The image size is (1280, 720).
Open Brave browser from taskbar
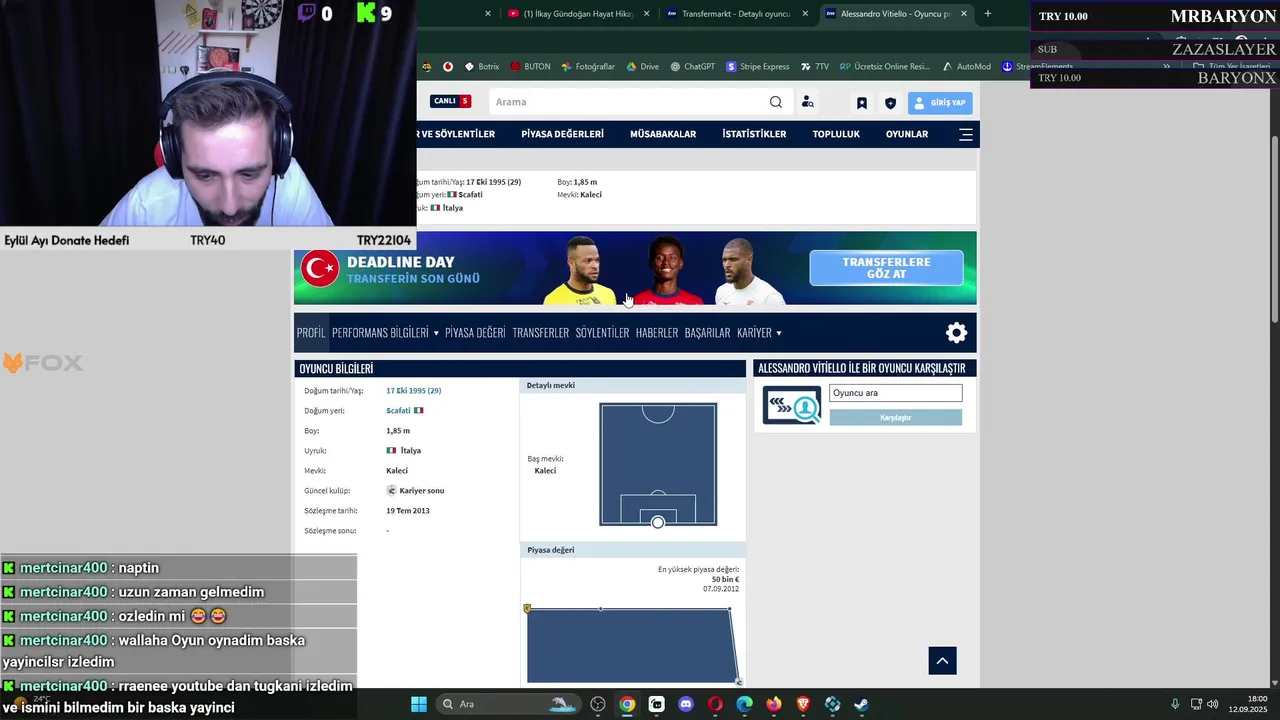[803, 704]
